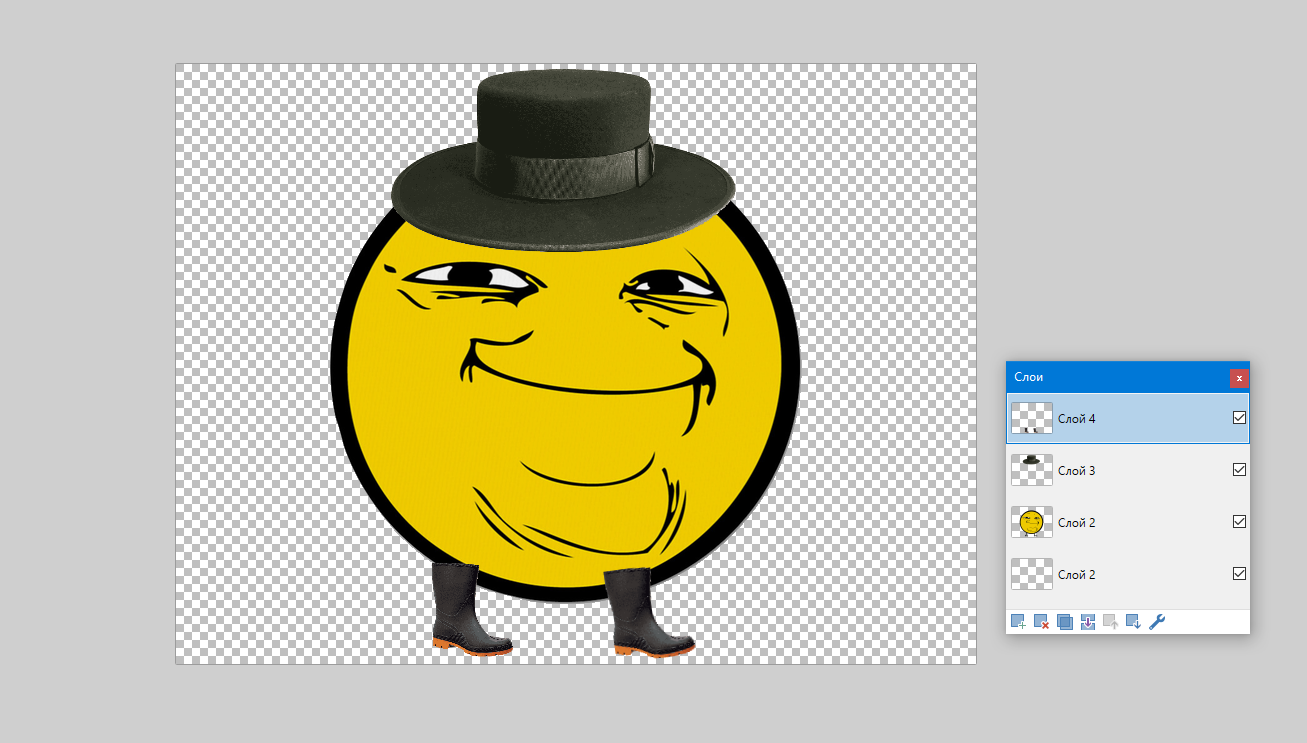Select the empty thumbnail of the bottom layer
The width and height of the screenshot is (1307, 743).
point(1032,574)
